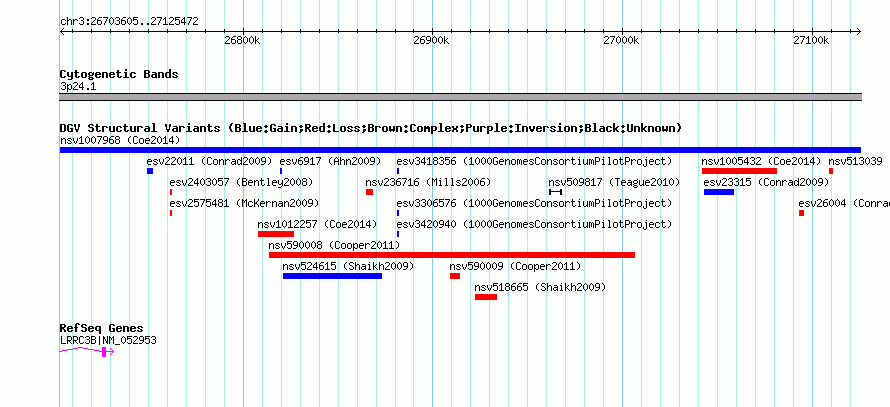The image size is (890, 407).
Task: Select the nsv1005432 (Coe2014) red loss bar
Action: [739, 171]
